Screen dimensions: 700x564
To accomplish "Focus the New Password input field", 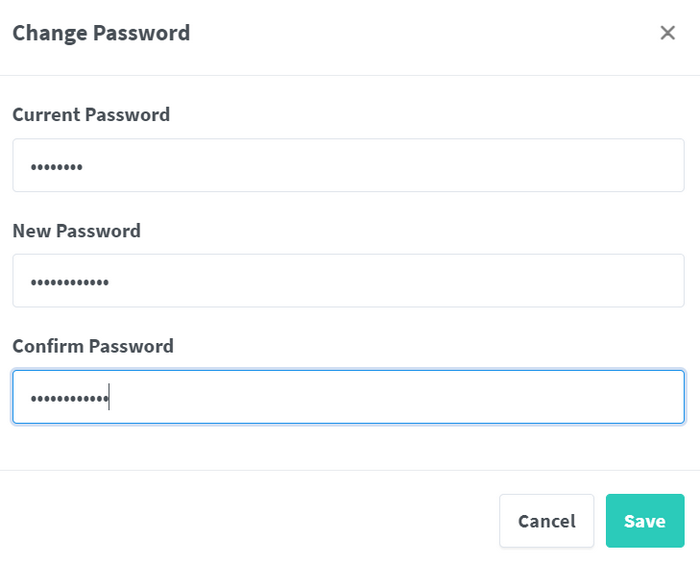I will click(348, 281).
